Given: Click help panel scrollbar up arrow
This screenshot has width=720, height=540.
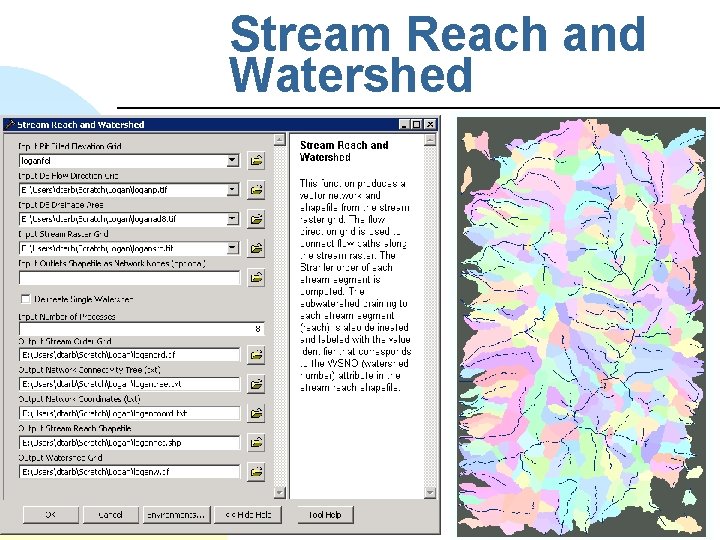Looking at the screenshot, I should pos(430,140).
